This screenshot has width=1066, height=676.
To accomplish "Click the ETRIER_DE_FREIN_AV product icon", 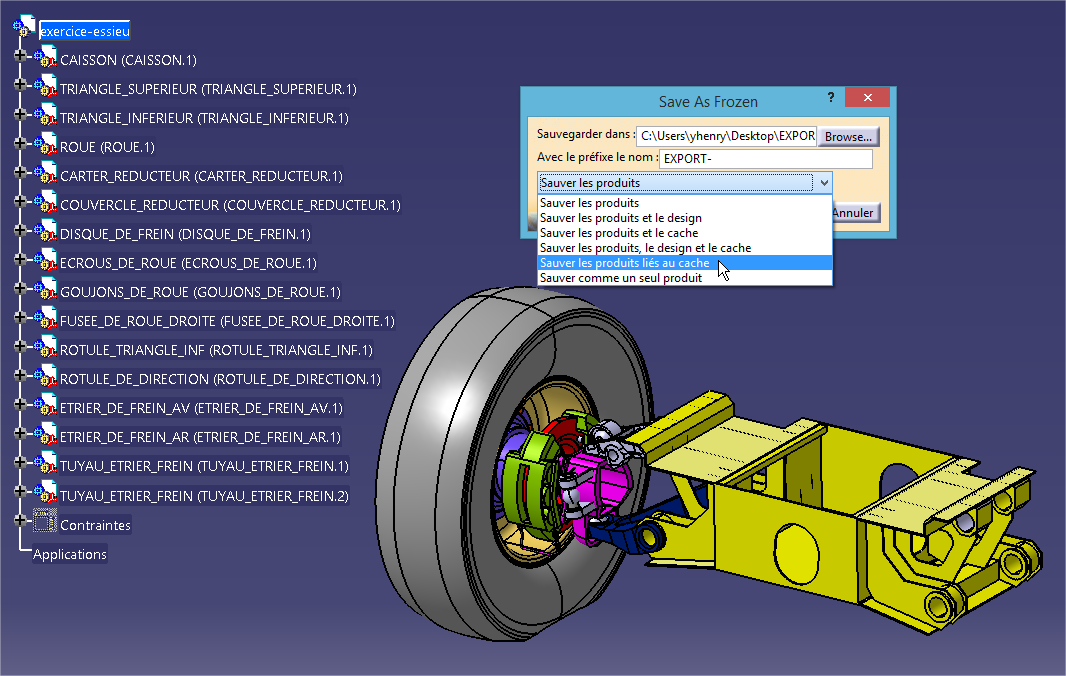I will click(46, 406).
